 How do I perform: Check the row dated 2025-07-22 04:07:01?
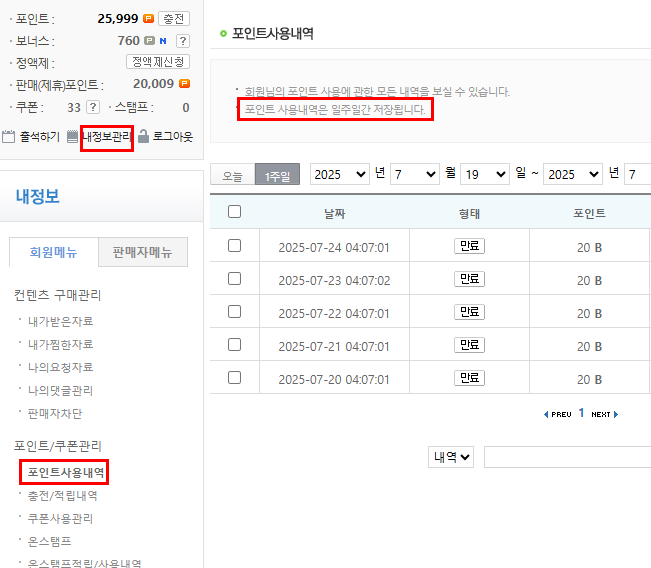click(x=235, y=311)
